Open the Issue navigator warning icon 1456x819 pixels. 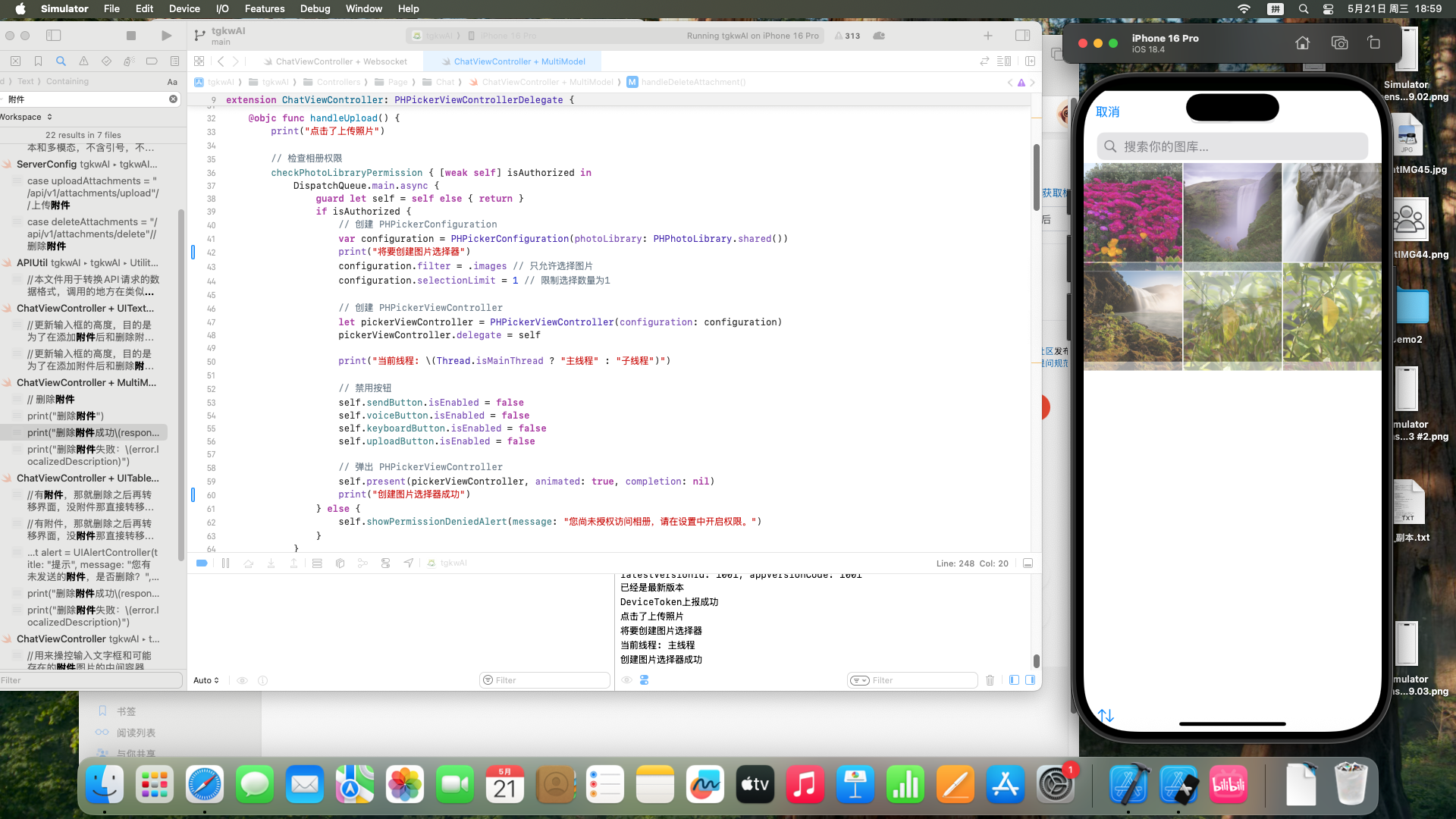tap(83, 61)
